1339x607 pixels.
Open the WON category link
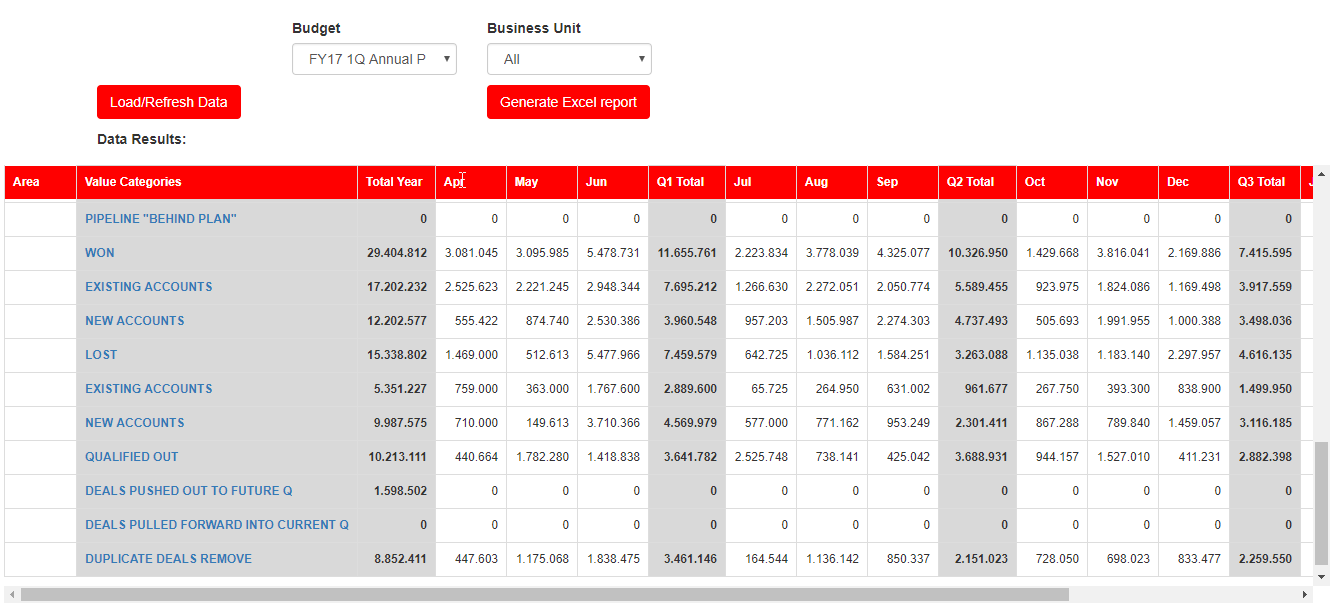100,253
